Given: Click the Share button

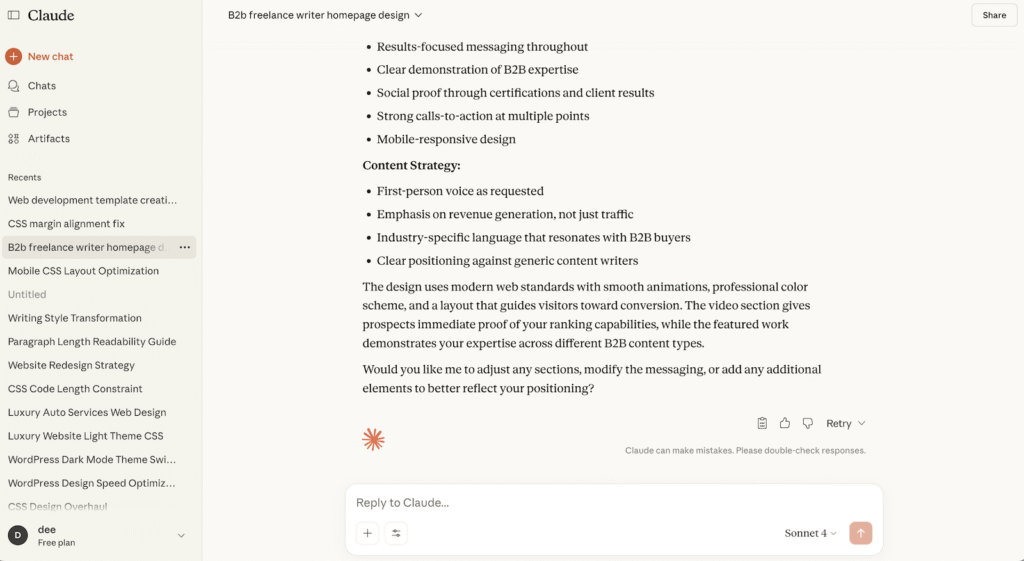Looking at the screenshot, I should pyautogui.click(x=994, y=15).
